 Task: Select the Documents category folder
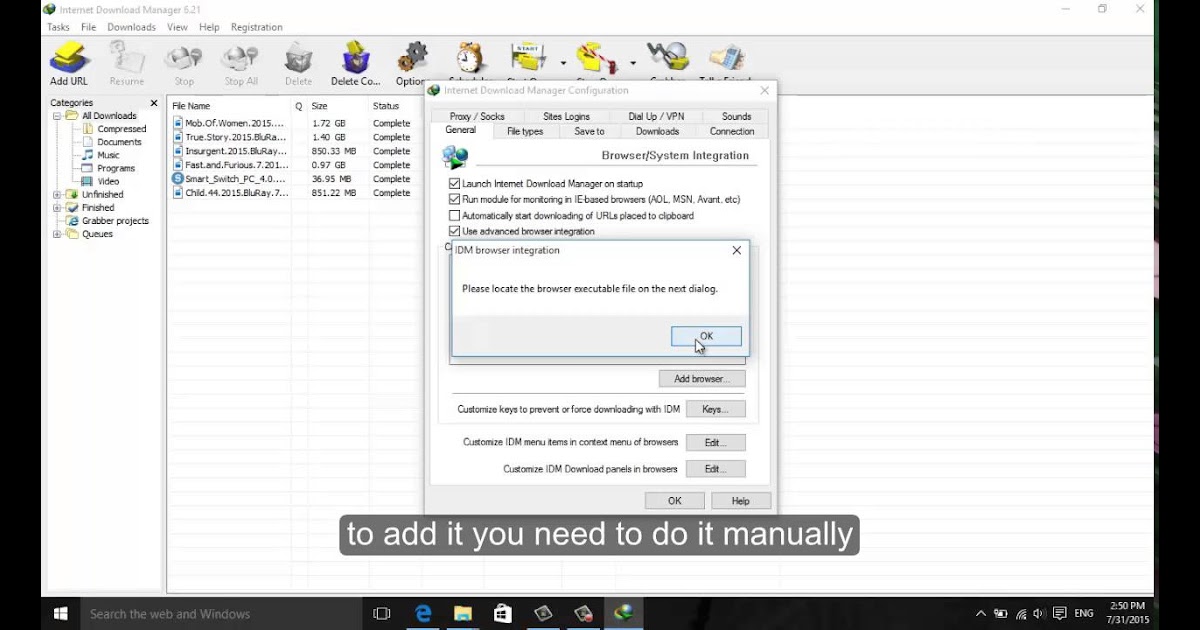(x=111, y=142)
